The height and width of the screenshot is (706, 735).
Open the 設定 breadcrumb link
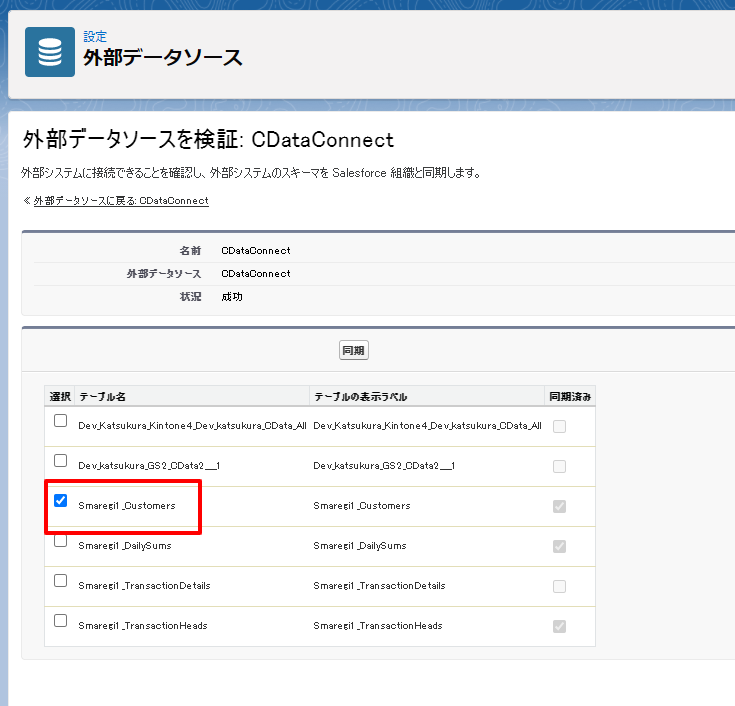pos(95,36)
